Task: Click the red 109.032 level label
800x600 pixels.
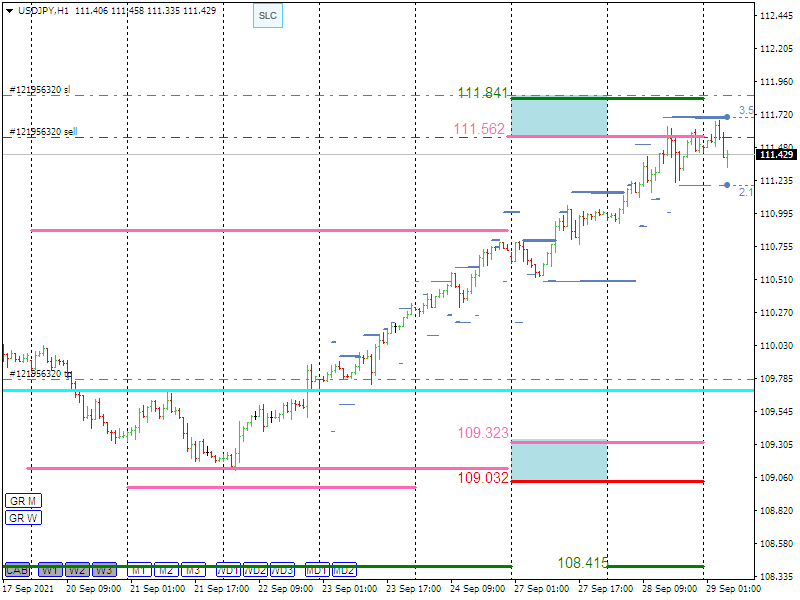Action: coord(483,478)
